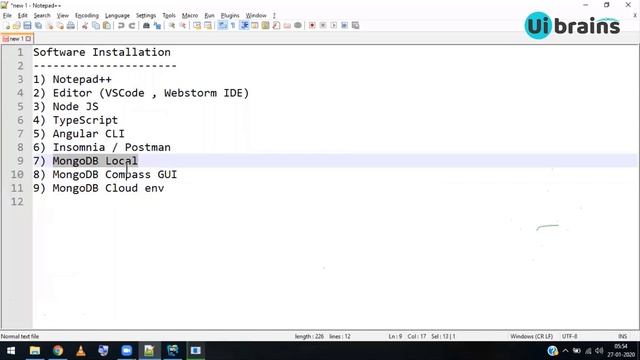Open the File menu

tap(7, 15)
